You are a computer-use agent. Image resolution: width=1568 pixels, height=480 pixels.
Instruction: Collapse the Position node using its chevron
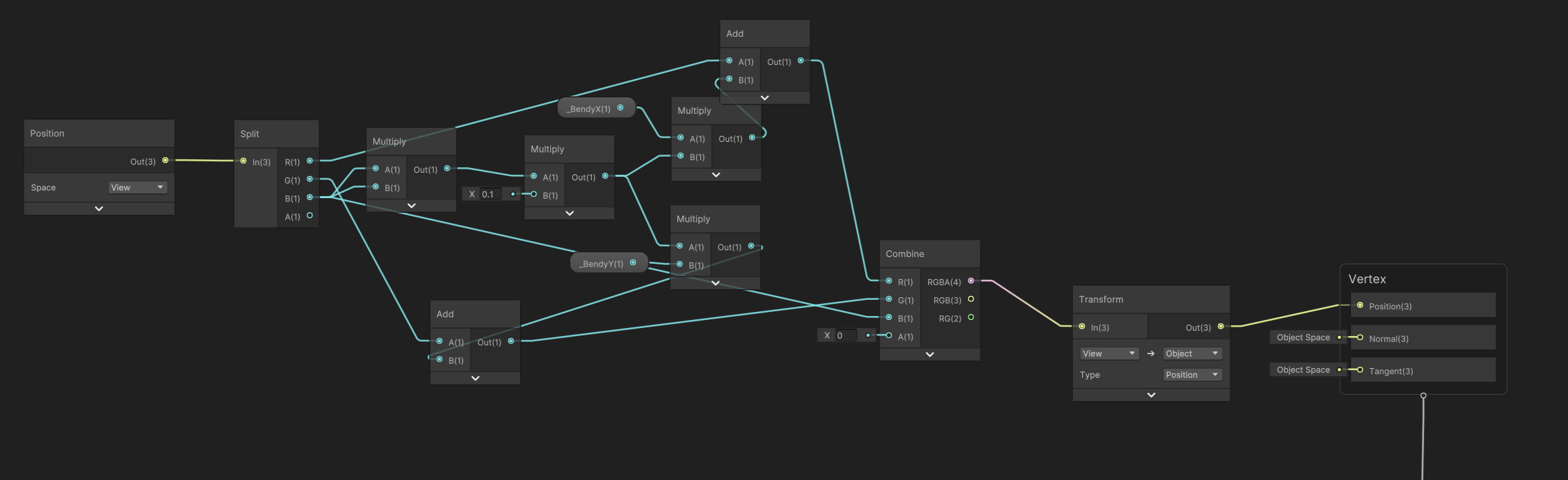[x=99, y=209]
